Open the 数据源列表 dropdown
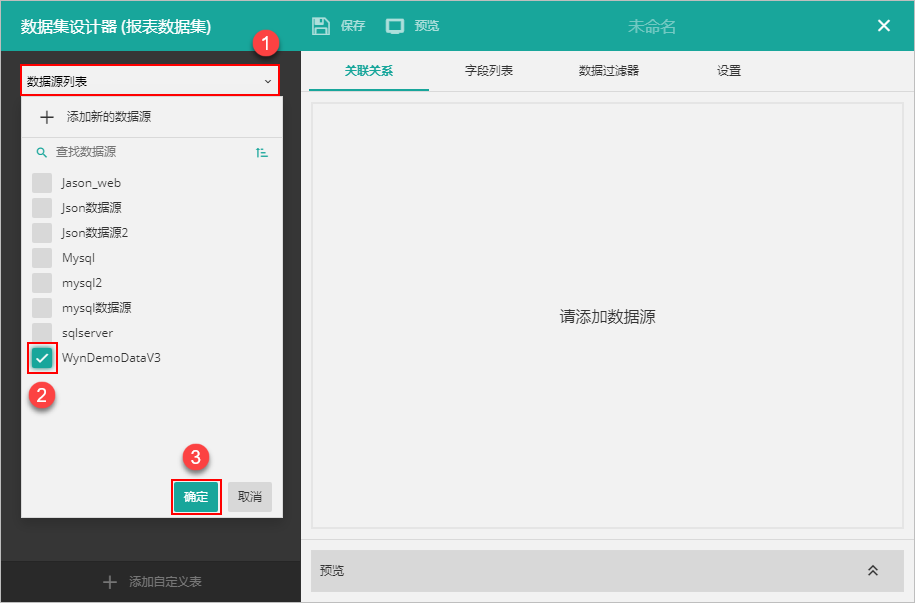The height and width of the screenshot is (603, 915). pos(150,81)
